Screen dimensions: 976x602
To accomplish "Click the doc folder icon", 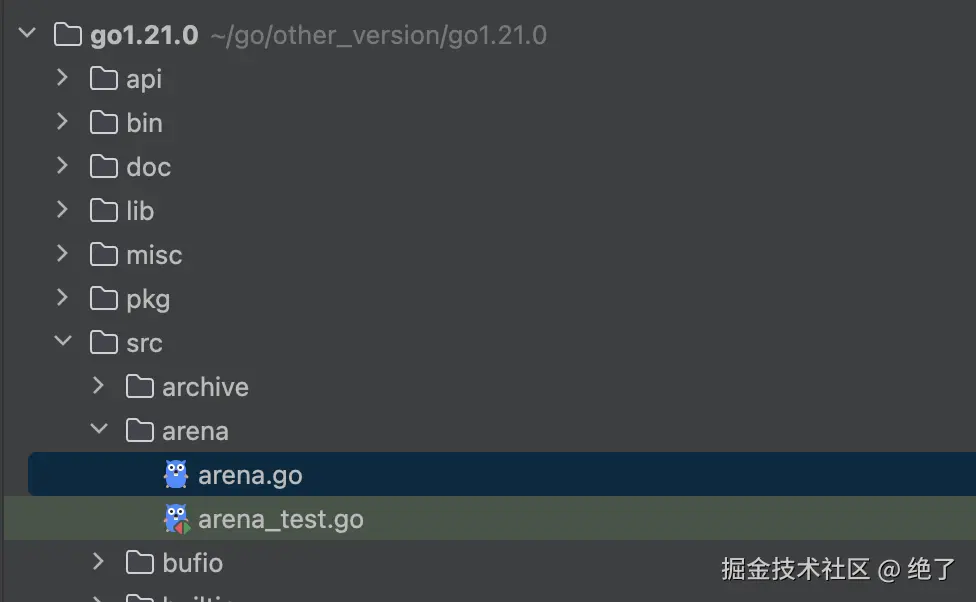I will 104,167.
